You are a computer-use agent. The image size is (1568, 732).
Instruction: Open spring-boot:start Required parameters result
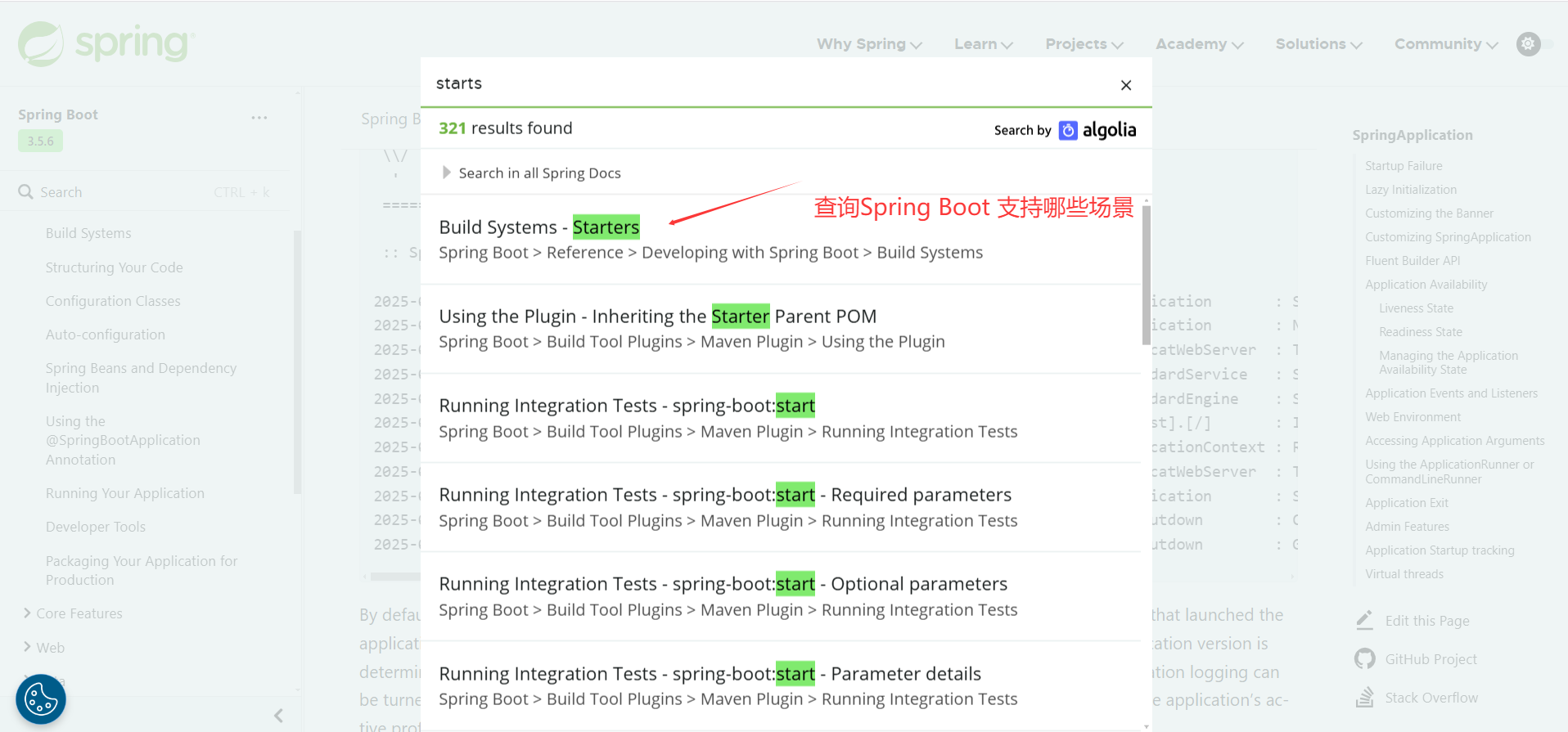(781, 507)
